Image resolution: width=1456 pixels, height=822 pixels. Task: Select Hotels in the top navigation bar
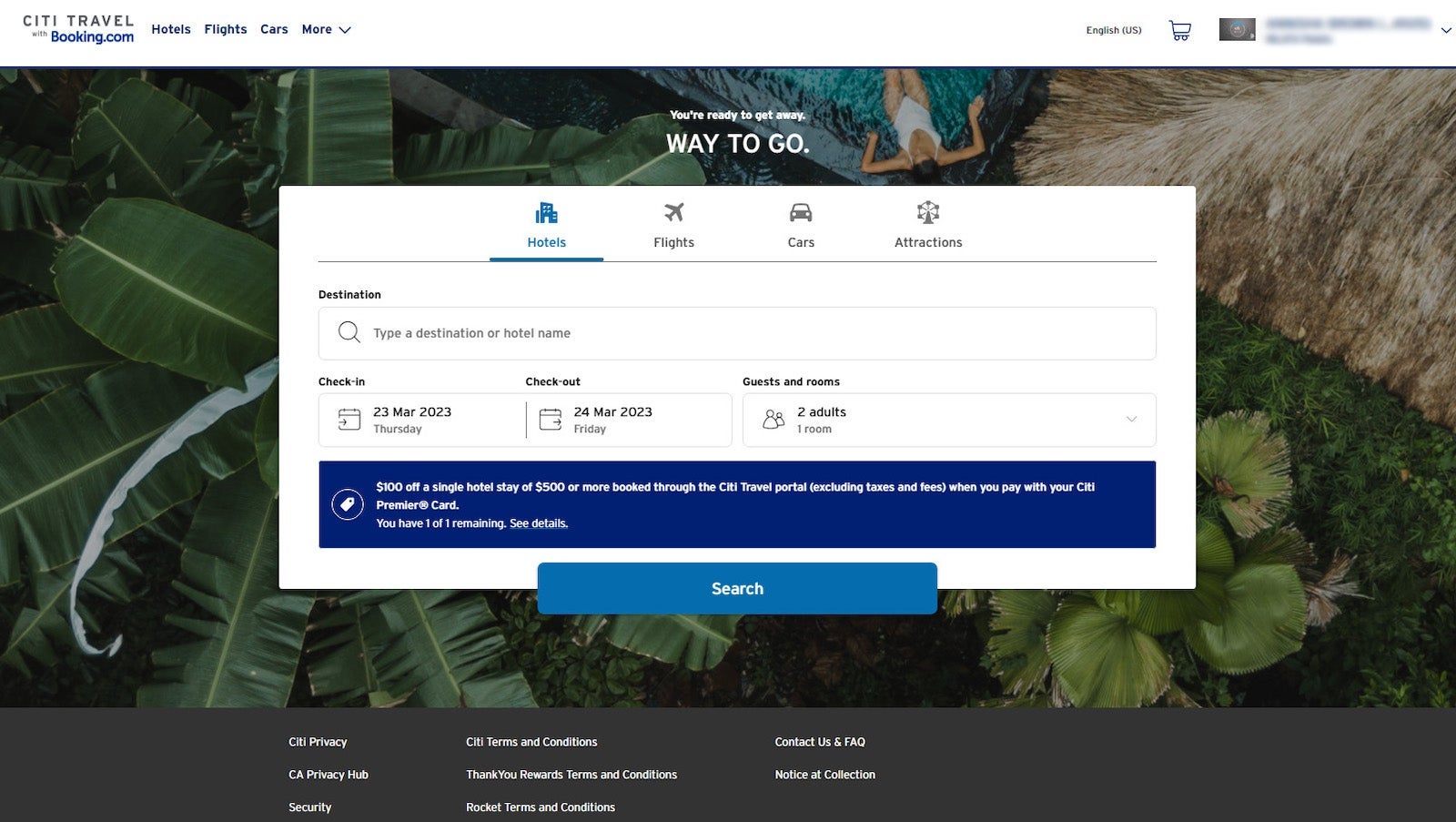pyautogui.click(x=171, y=29)
